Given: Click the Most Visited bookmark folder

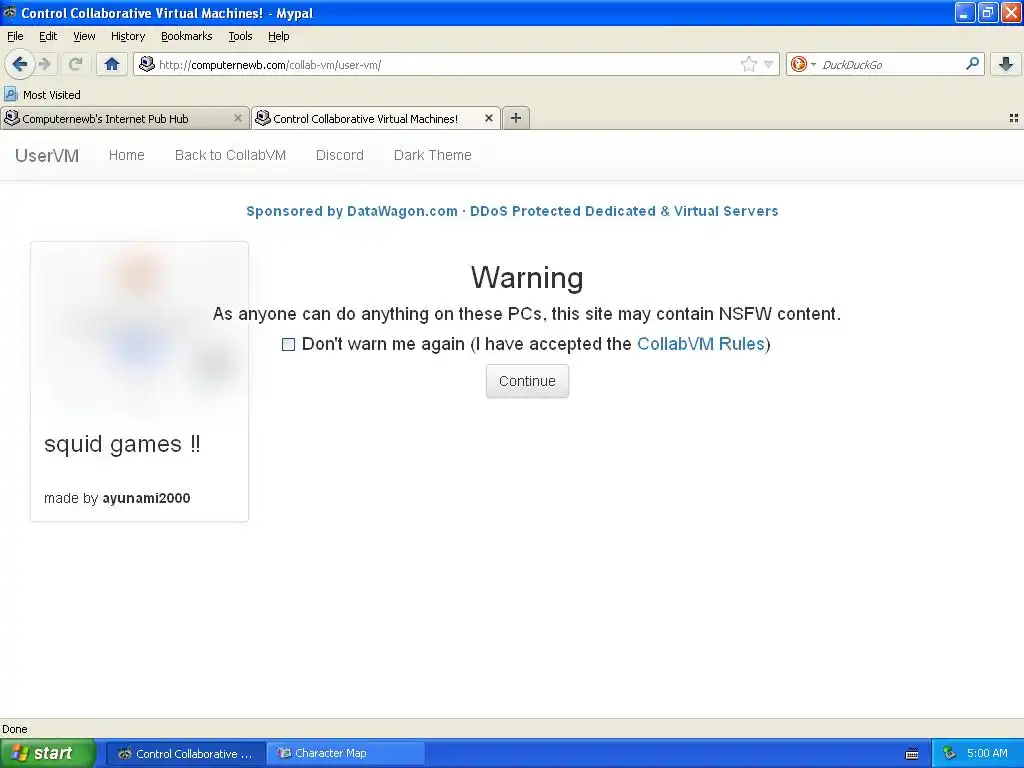Looking at the screenshot, I should (x=43, y=95).
